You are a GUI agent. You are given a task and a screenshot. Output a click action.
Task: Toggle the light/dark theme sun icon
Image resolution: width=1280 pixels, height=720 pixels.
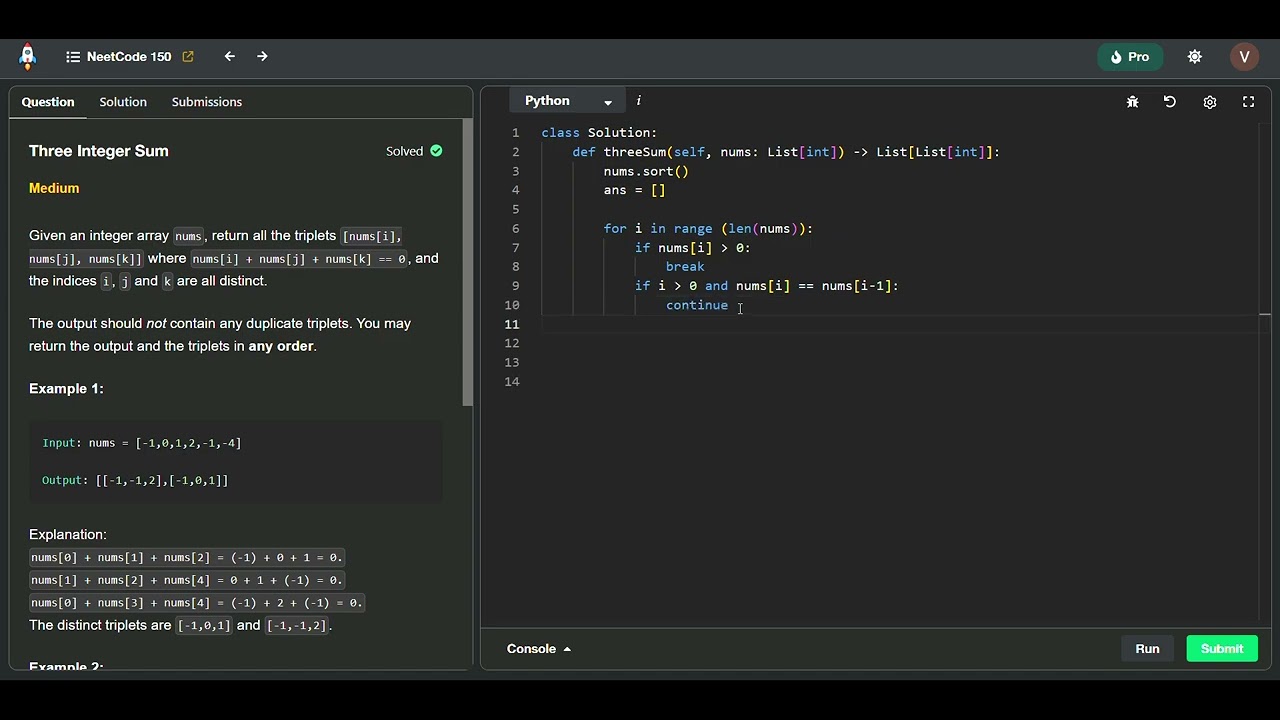(x=1194, y=57)
